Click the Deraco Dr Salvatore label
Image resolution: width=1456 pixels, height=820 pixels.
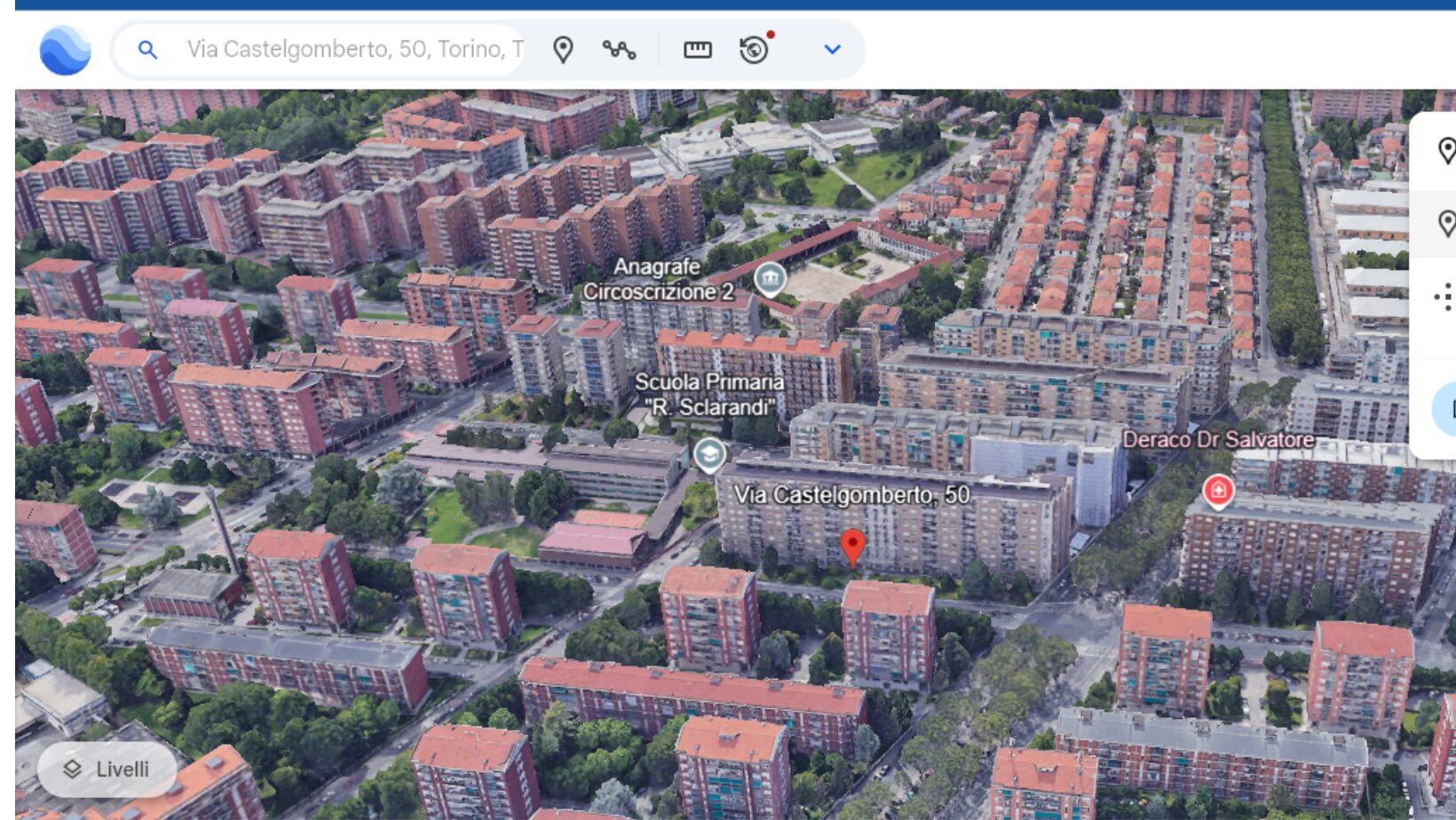[x=1218, y=439]
